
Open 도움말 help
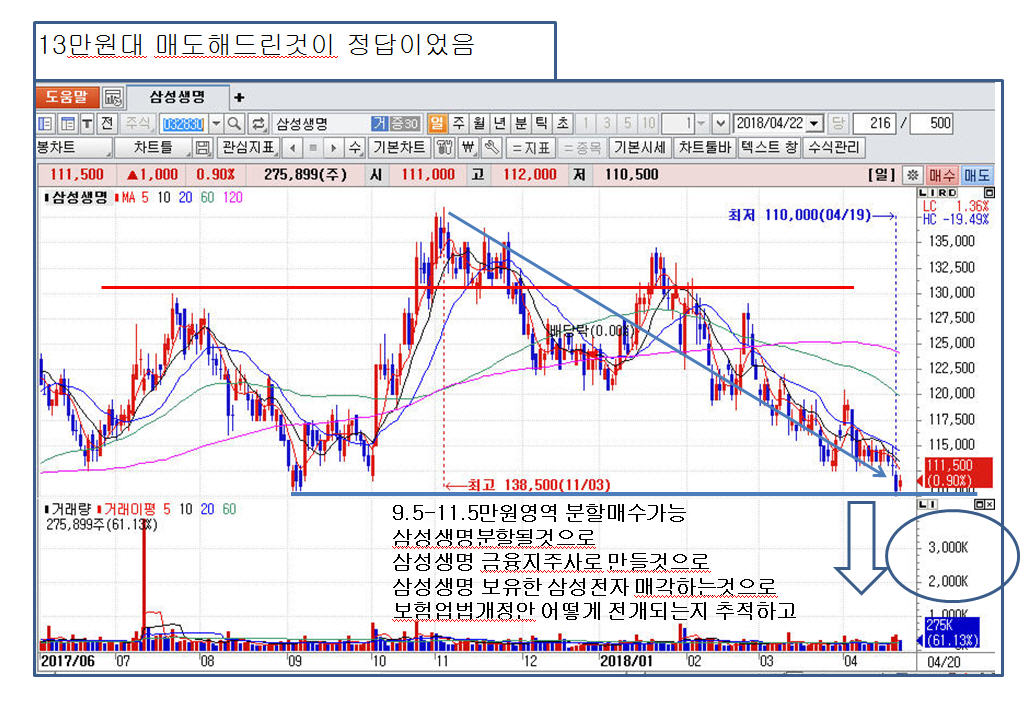tap(68, 96)
